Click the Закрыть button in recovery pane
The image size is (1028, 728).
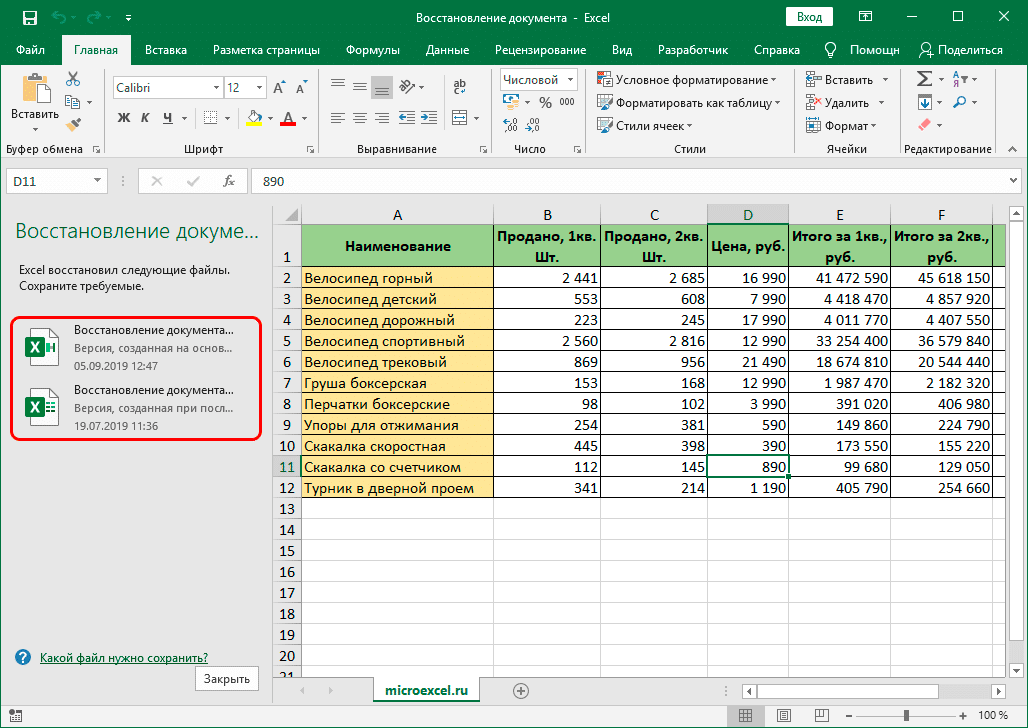point(227,678)
